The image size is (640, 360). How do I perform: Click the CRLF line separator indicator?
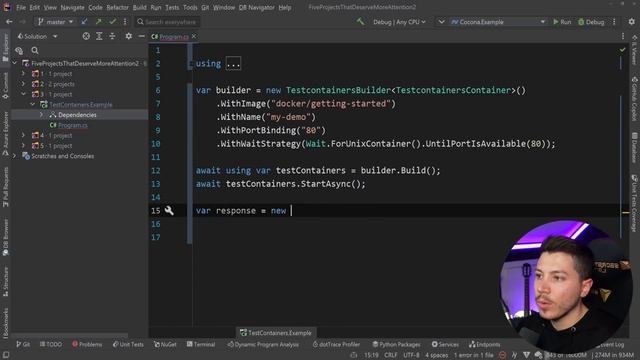tap(390, 355)
